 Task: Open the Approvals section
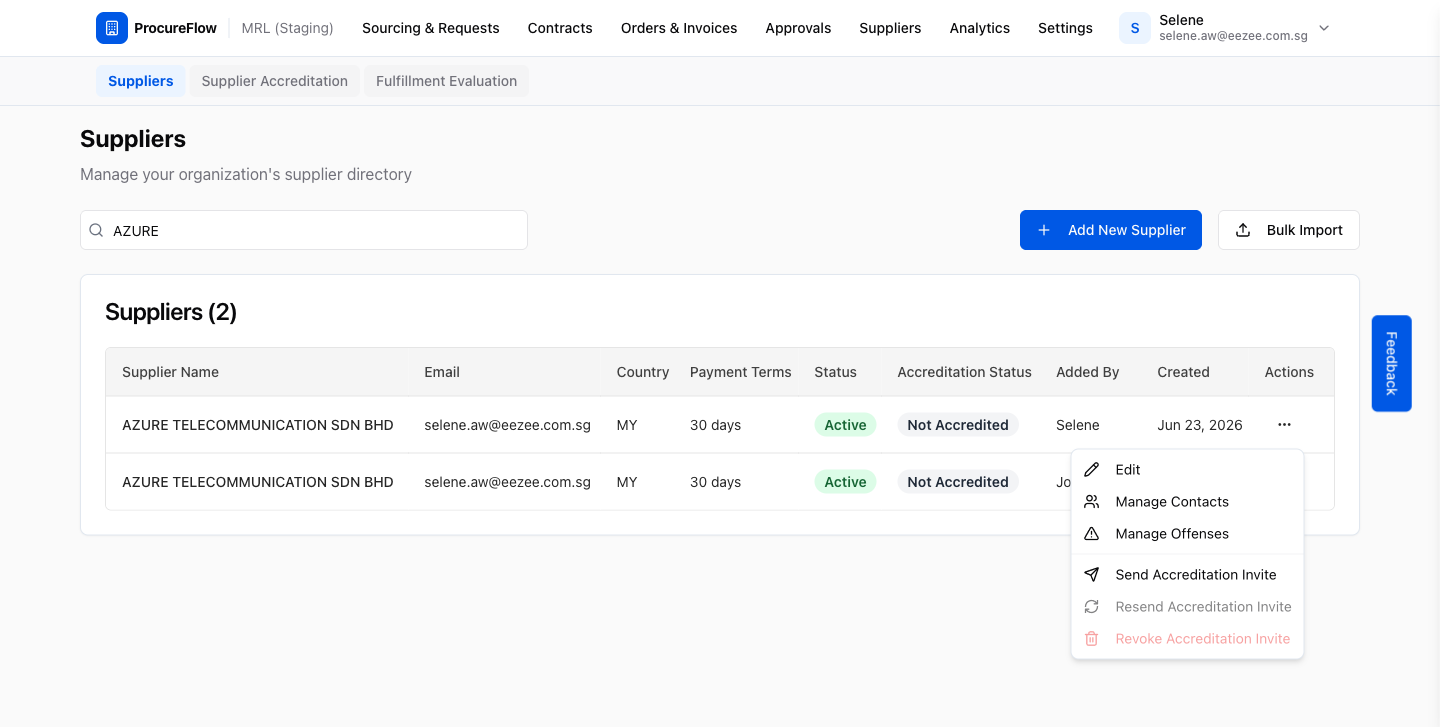pos(798,28)
